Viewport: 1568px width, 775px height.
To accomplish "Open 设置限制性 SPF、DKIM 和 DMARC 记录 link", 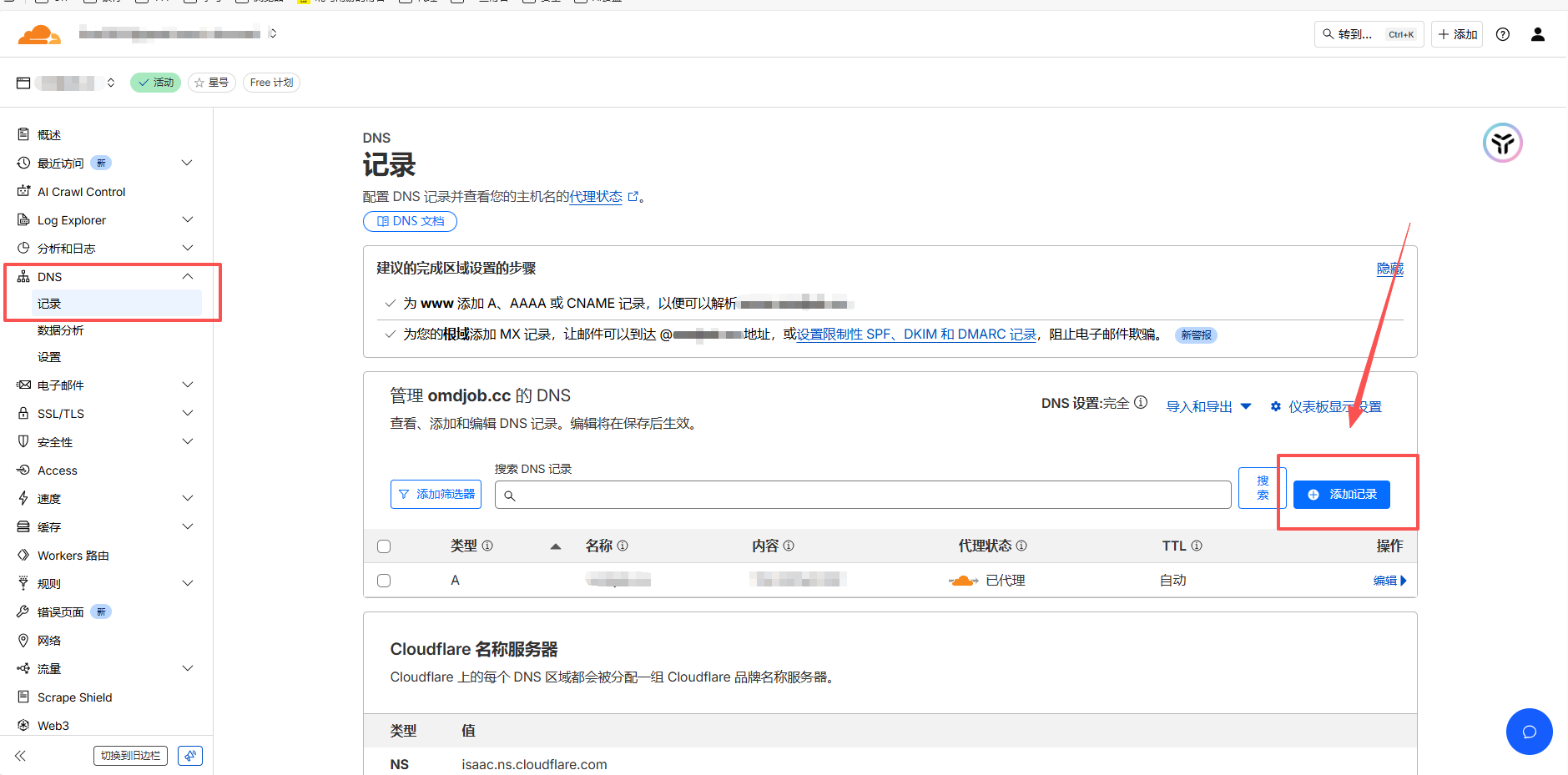I will (916, 335).
